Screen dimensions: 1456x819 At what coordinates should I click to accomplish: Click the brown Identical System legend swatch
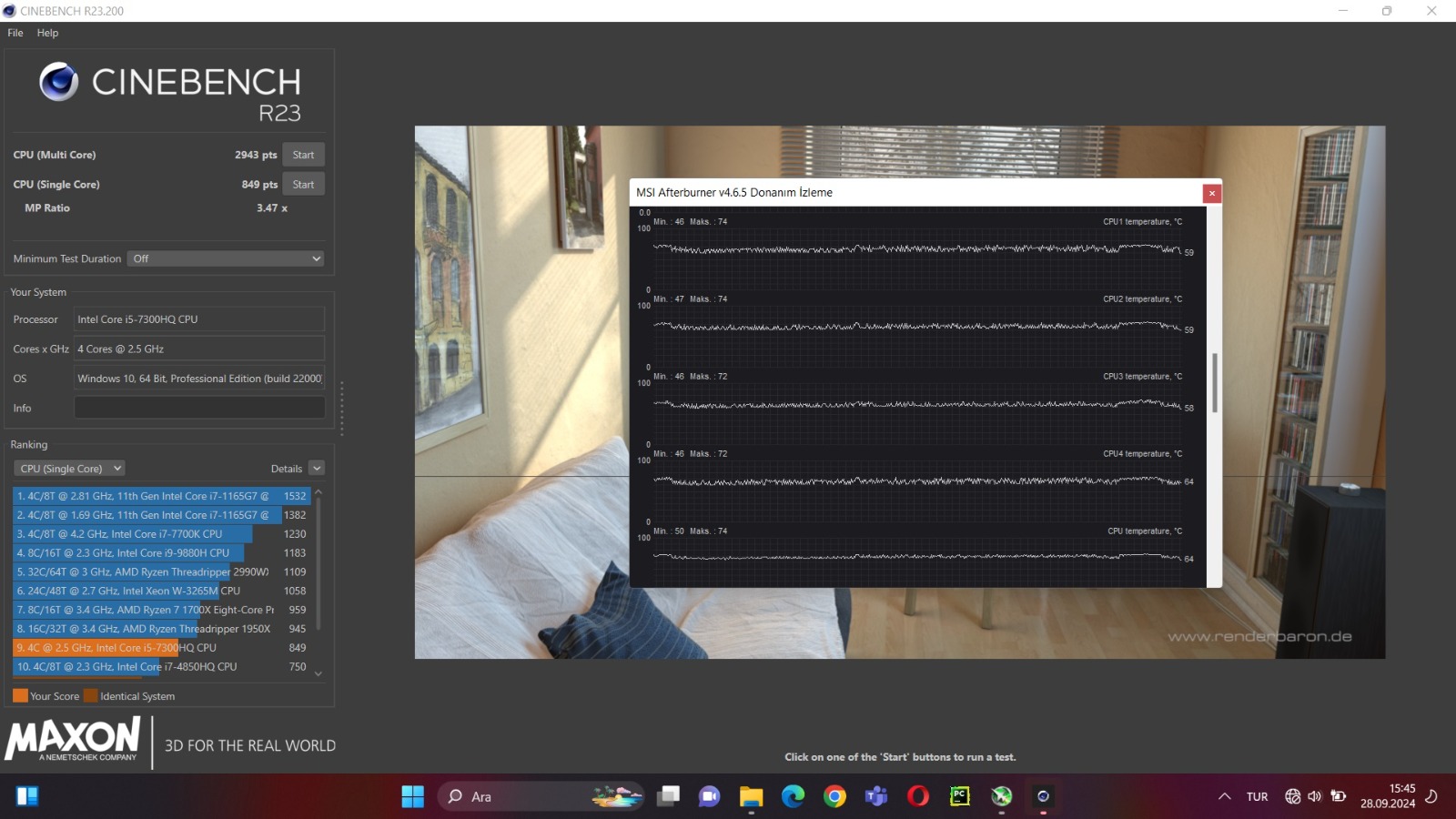click(x=90, y=696)
